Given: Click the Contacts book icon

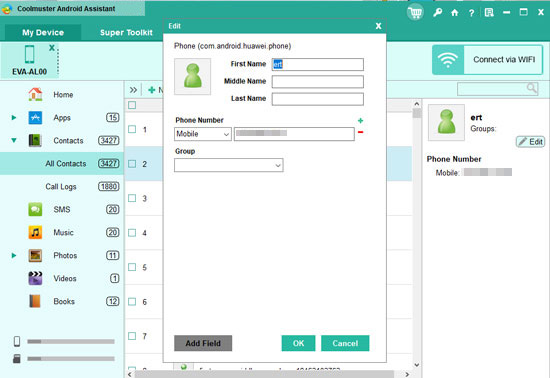Looking at the screenshot, I should tap(35, 141).
